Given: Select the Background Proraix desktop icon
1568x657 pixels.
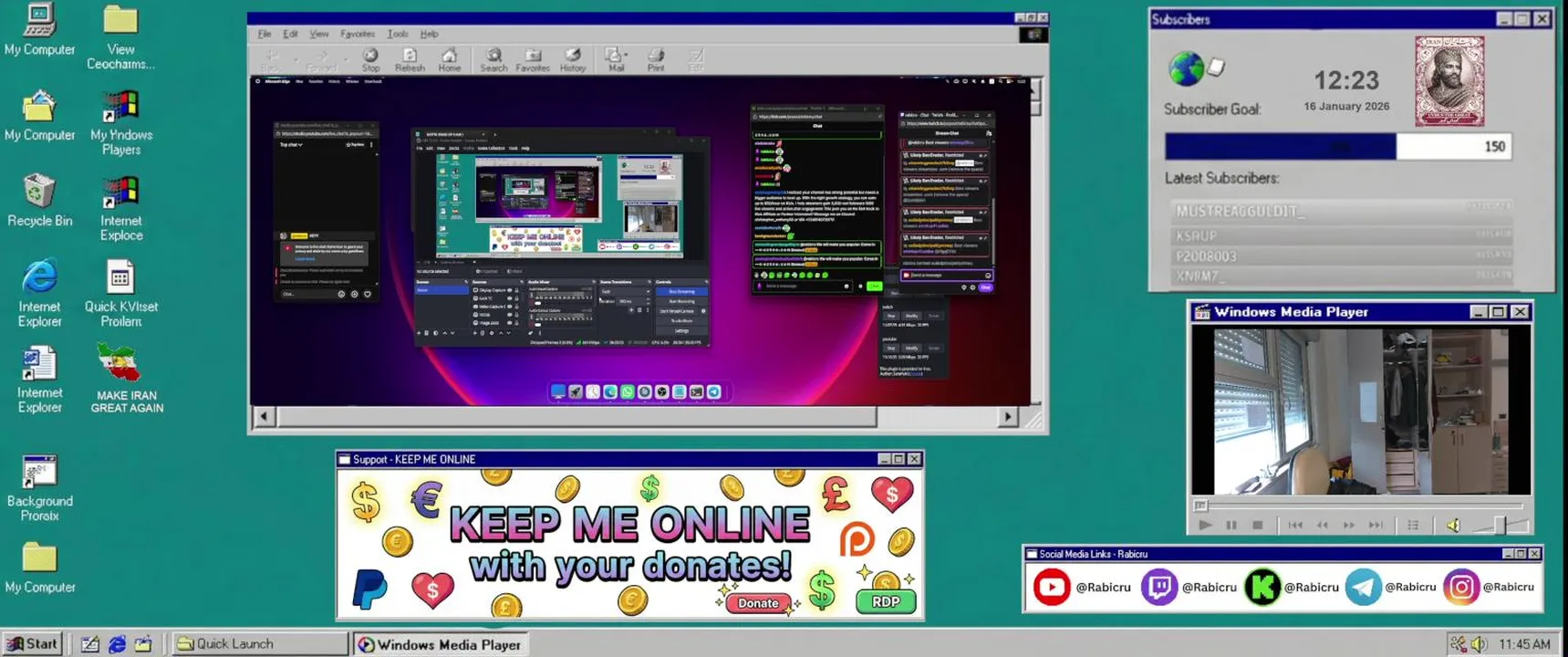Looking at the screenshot, I should 39,488.
